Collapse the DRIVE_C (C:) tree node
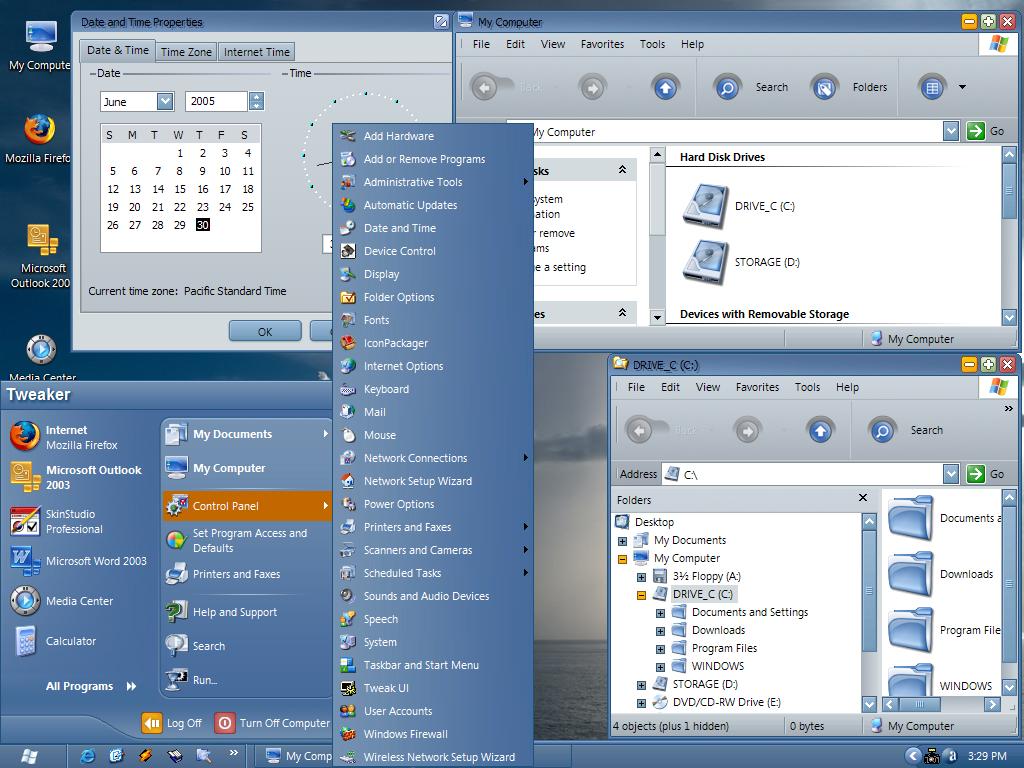This screenshot has width=1024, height=768. point(641,595)
